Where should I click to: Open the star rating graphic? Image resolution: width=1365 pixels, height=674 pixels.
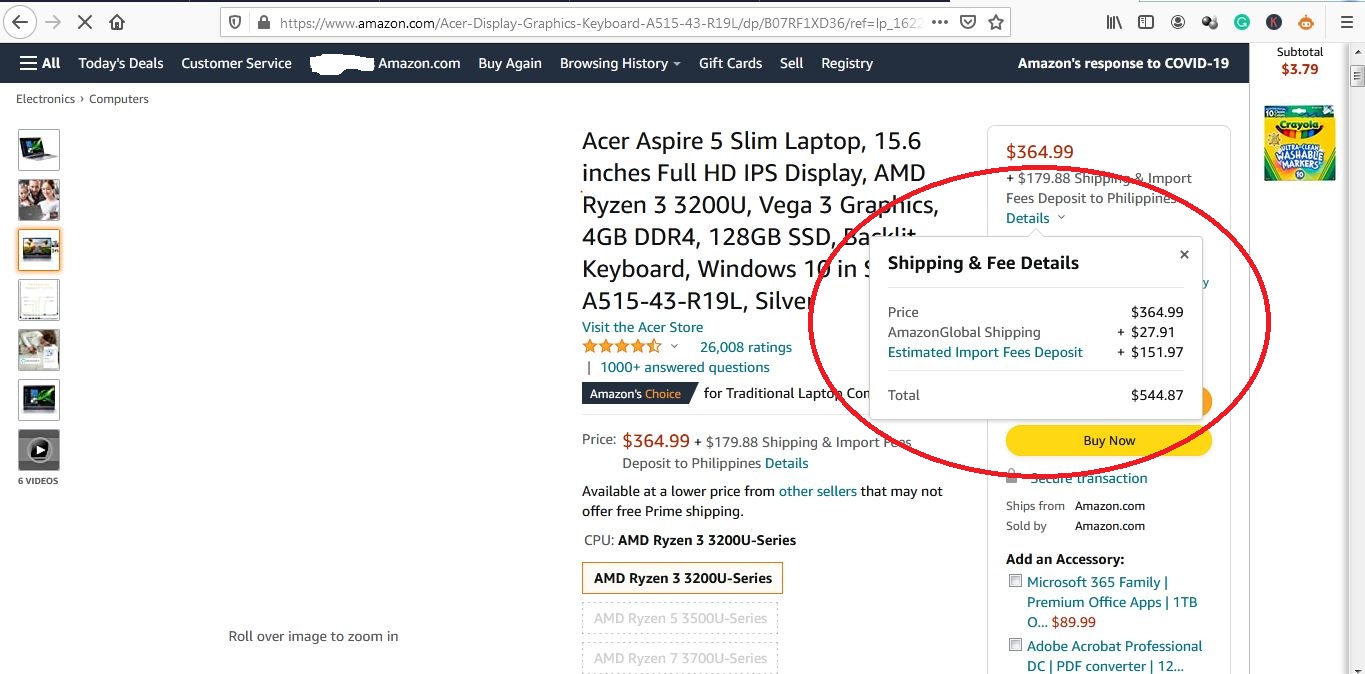tap(622, 347)
